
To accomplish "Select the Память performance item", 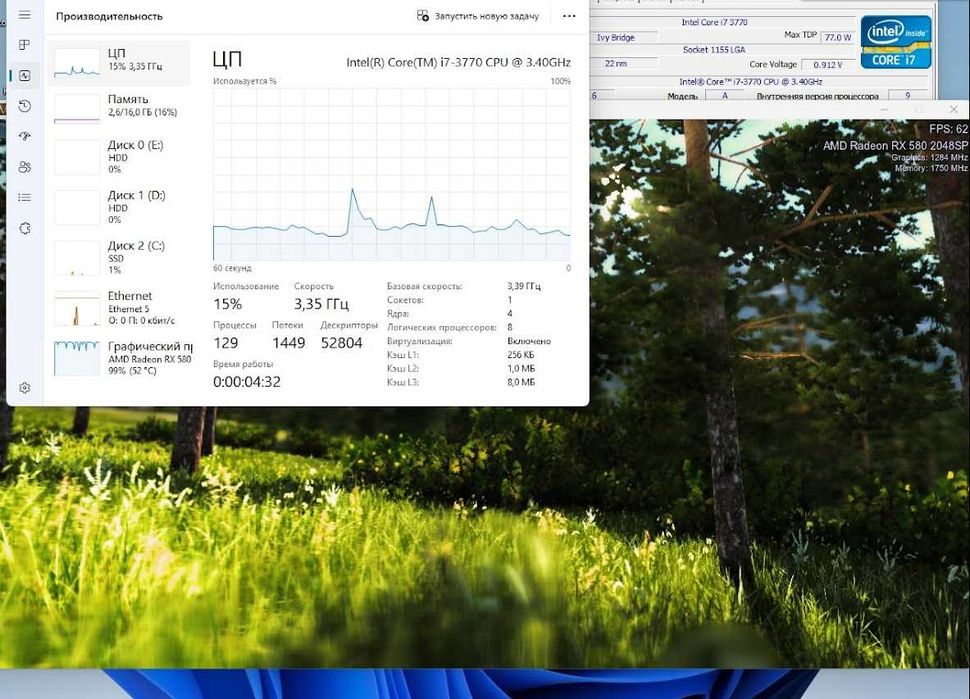I will click(119, 109).
